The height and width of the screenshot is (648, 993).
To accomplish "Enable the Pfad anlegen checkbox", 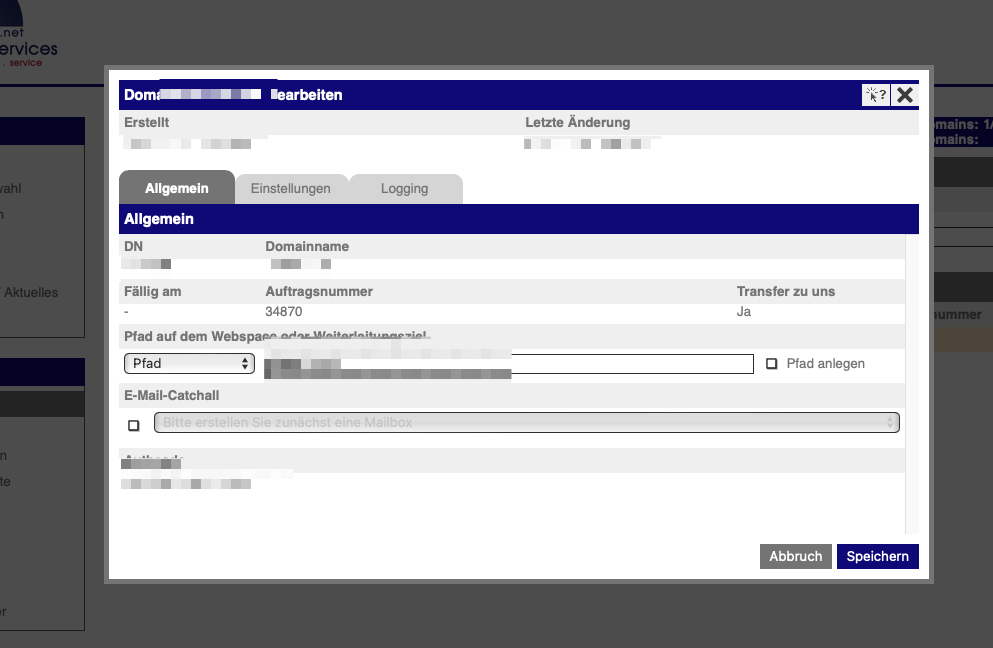I will tap(772, 364).
